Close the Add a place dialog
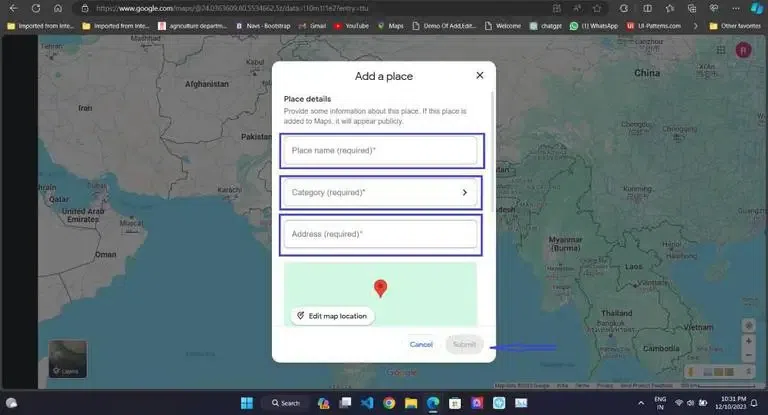Image resolution: width=768 pixels, height=415 pixels. (x=480, y=75)
